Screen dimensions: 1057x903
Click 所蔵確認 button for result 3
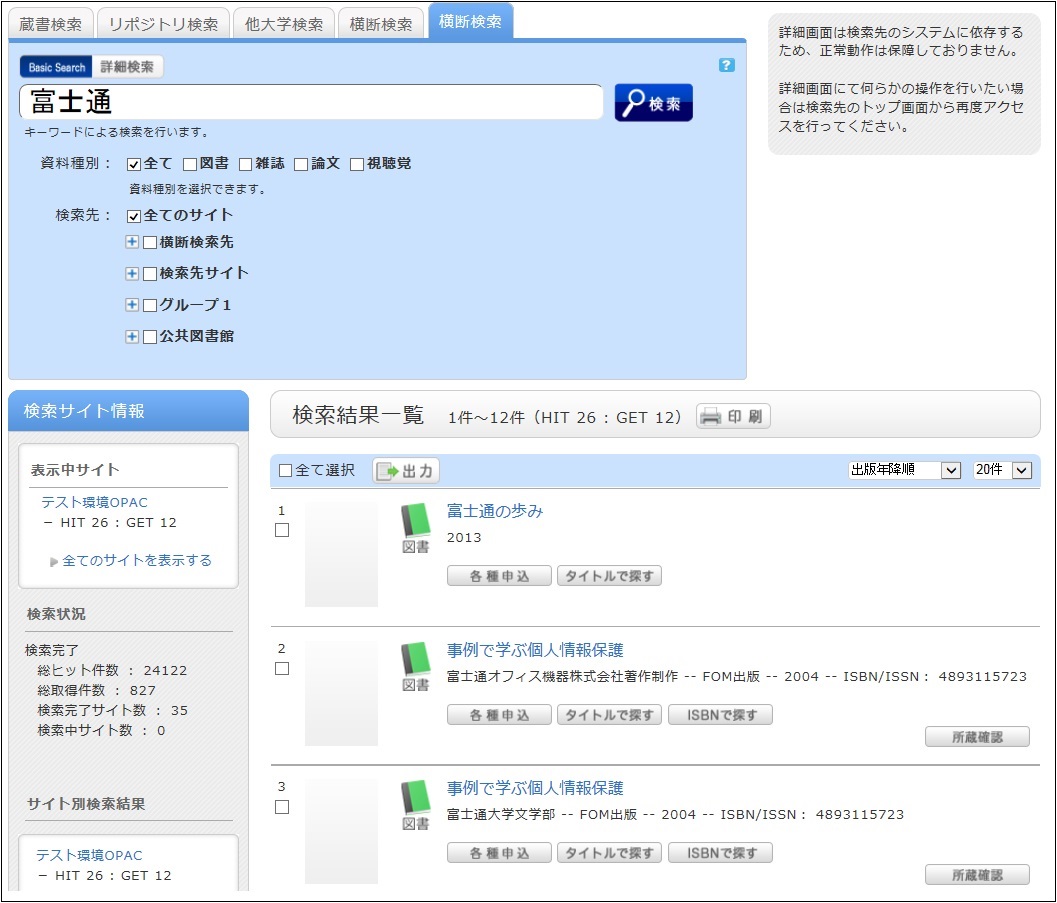pyautogui.click(x=977, y=875)
